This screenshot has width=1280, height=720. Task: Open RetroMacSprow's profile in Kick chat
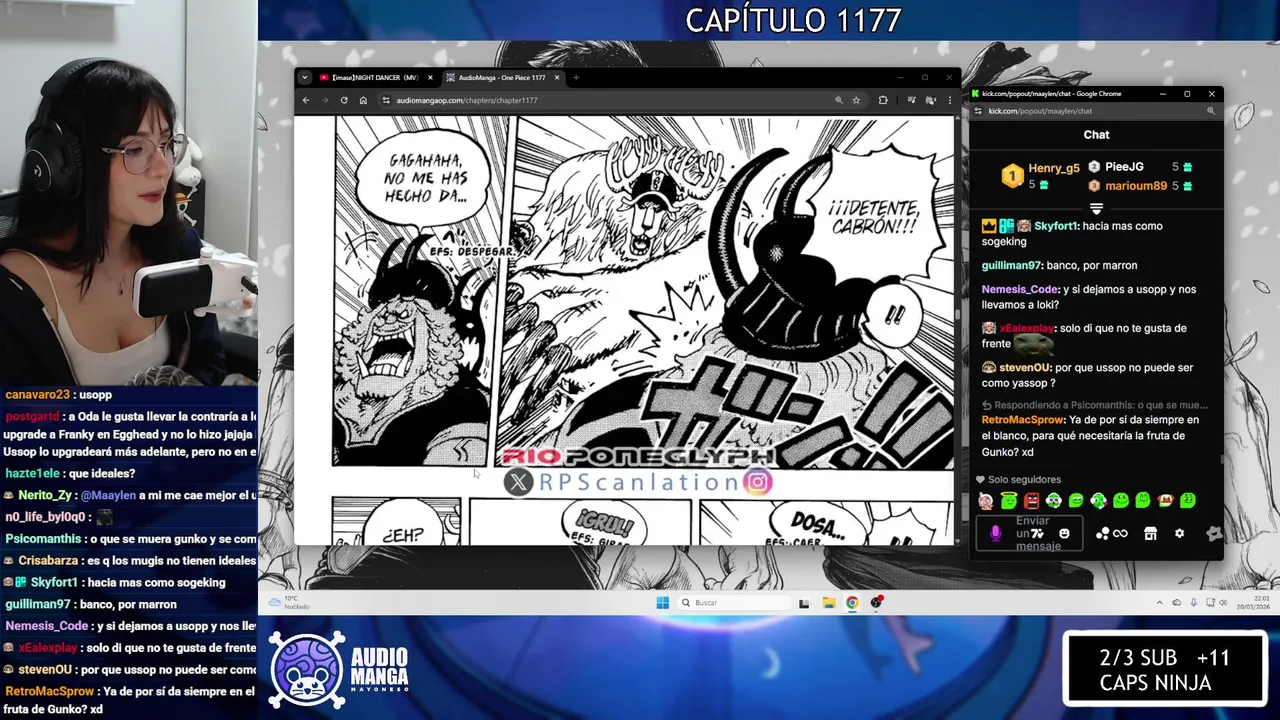[1023, 420]
